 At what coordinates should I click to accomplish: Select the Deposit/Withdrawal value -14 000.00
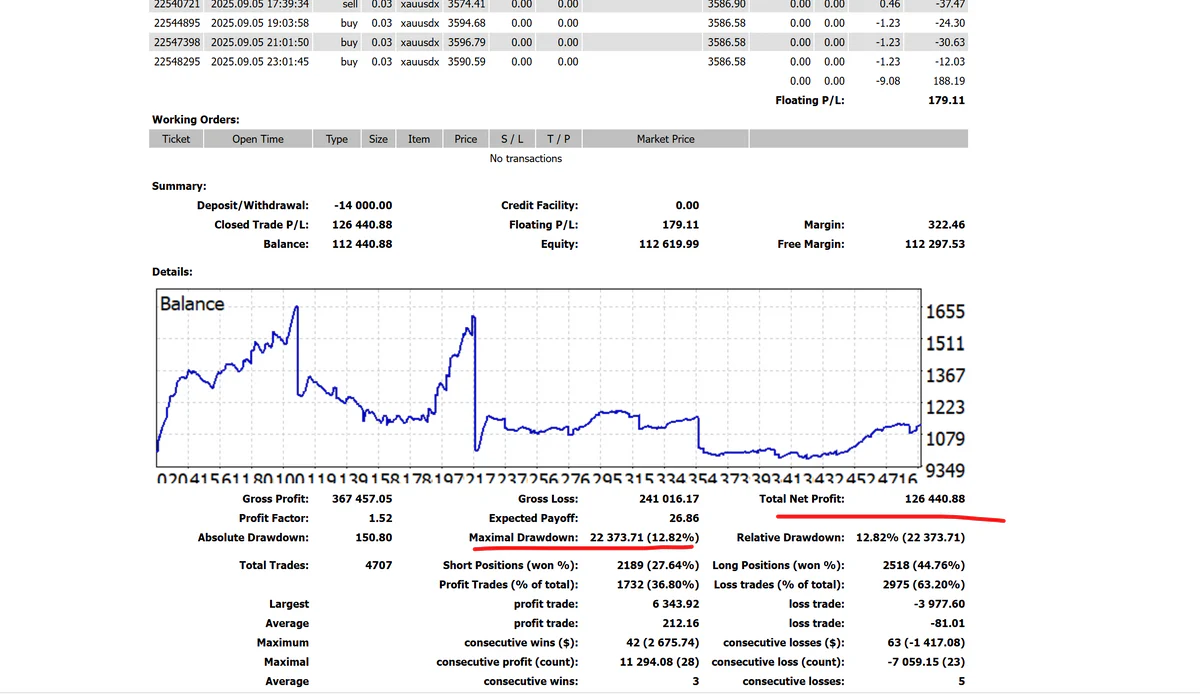pyautogui.click(x=362, y=205)
